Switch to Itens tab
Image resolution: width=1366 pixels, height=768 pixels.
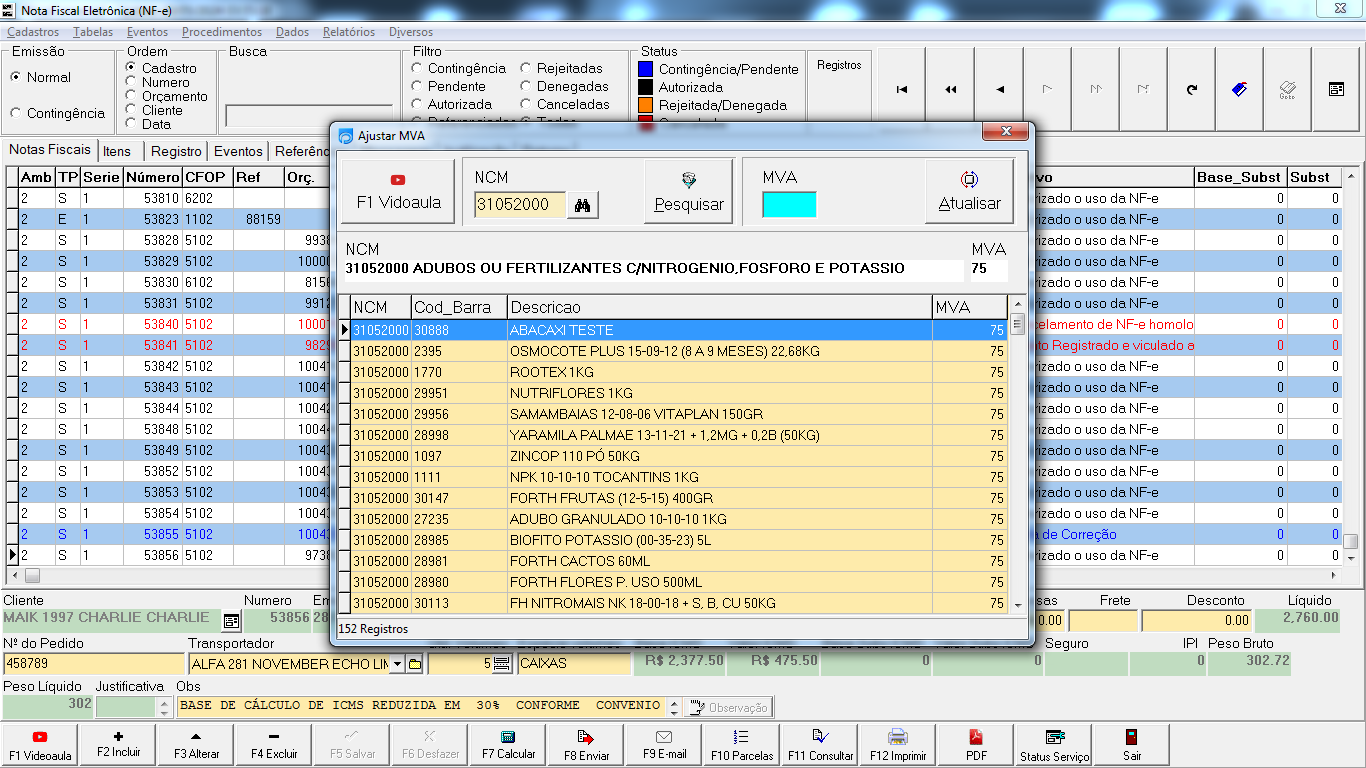tap(117, 151)
